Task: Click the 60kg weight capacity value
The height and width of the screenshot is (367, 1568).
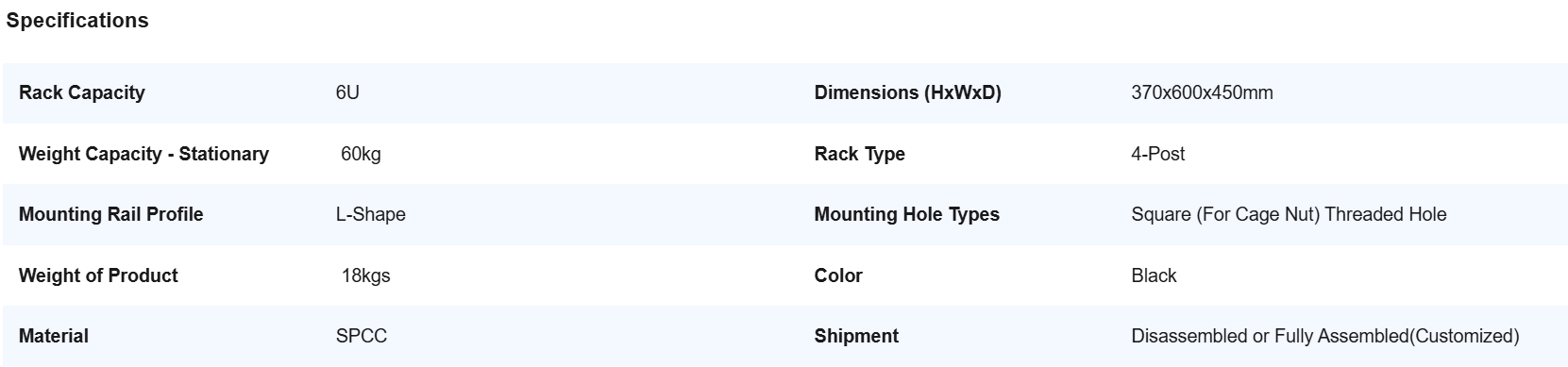Action: [361, 154]
